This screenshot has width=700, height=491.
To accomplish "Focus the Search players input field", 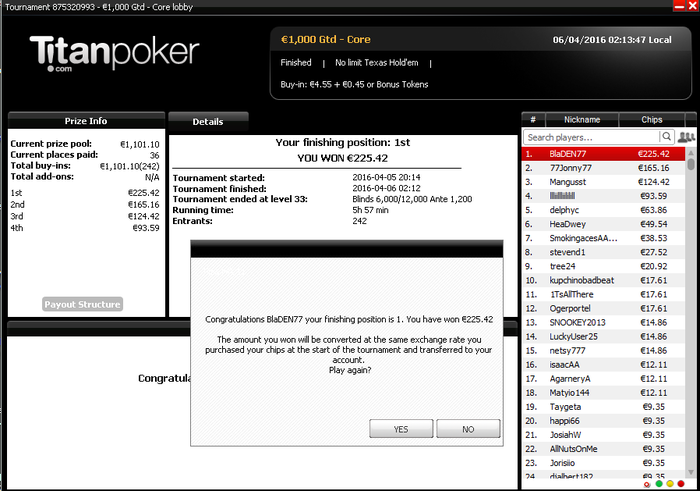I will tap(592, 137).
